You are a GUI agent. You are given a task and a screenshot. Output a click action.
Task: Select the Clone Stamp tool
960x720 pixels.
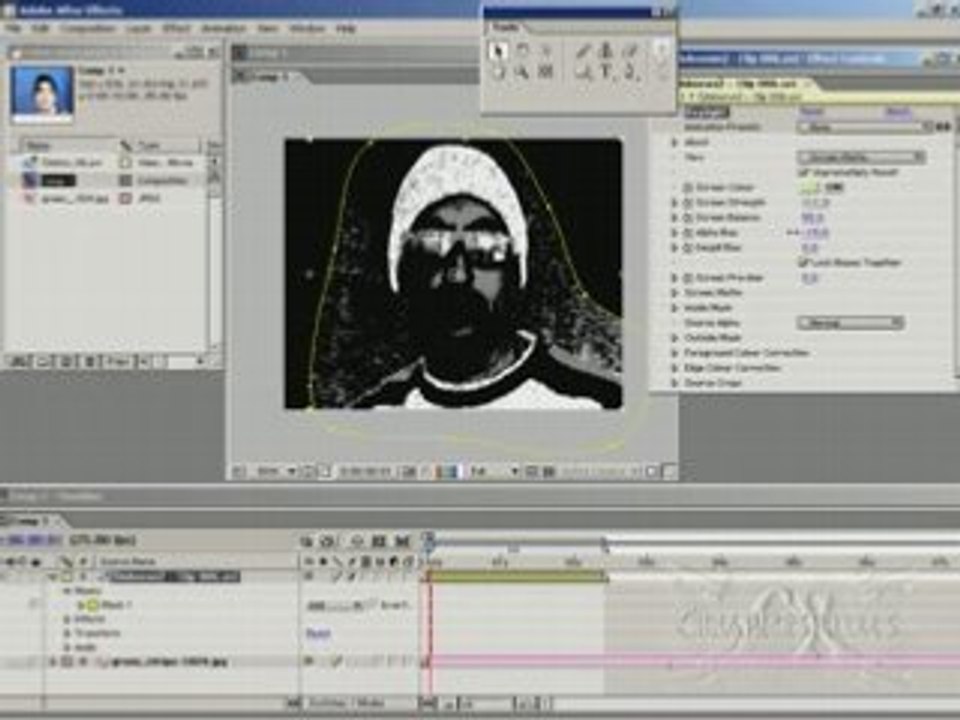(606, 51)
